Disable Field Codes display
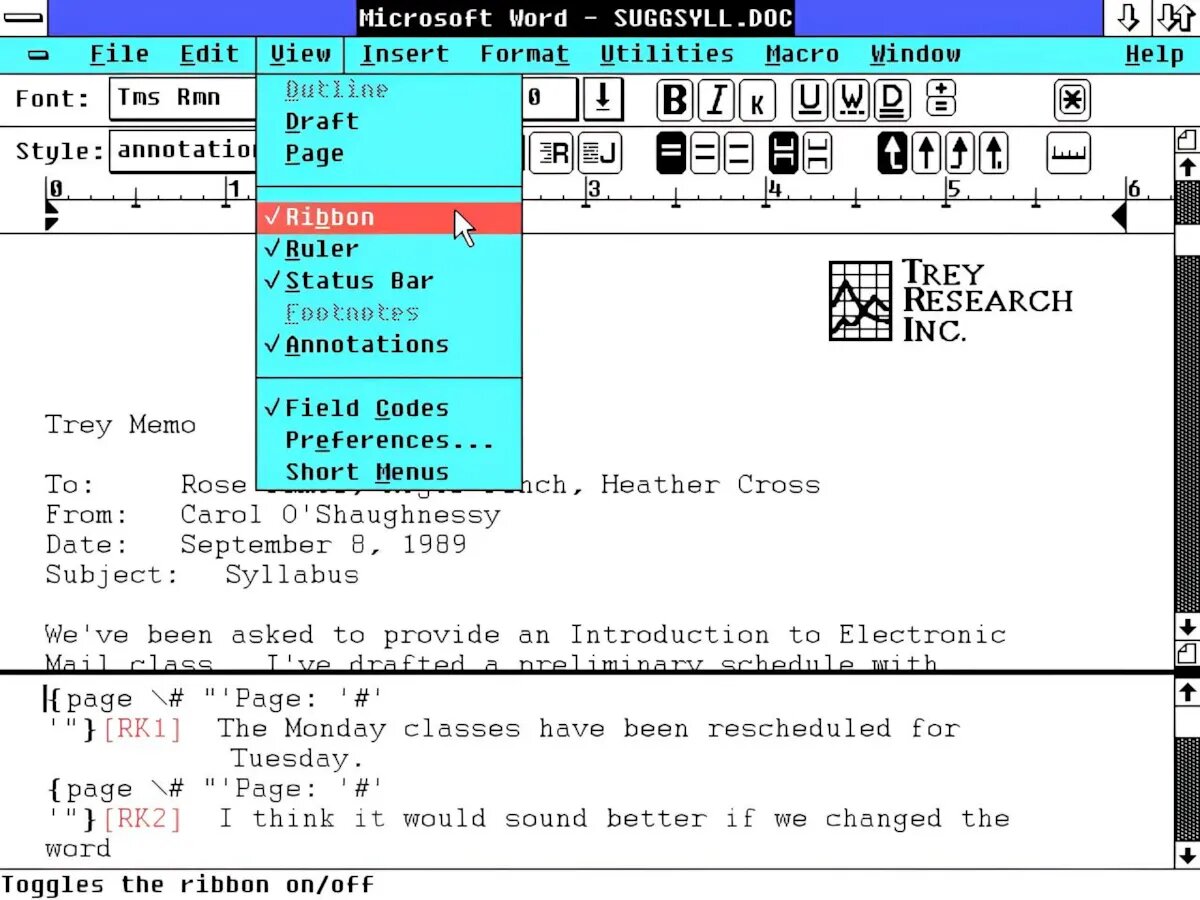1200x900 pixels. tap(366, 408)
